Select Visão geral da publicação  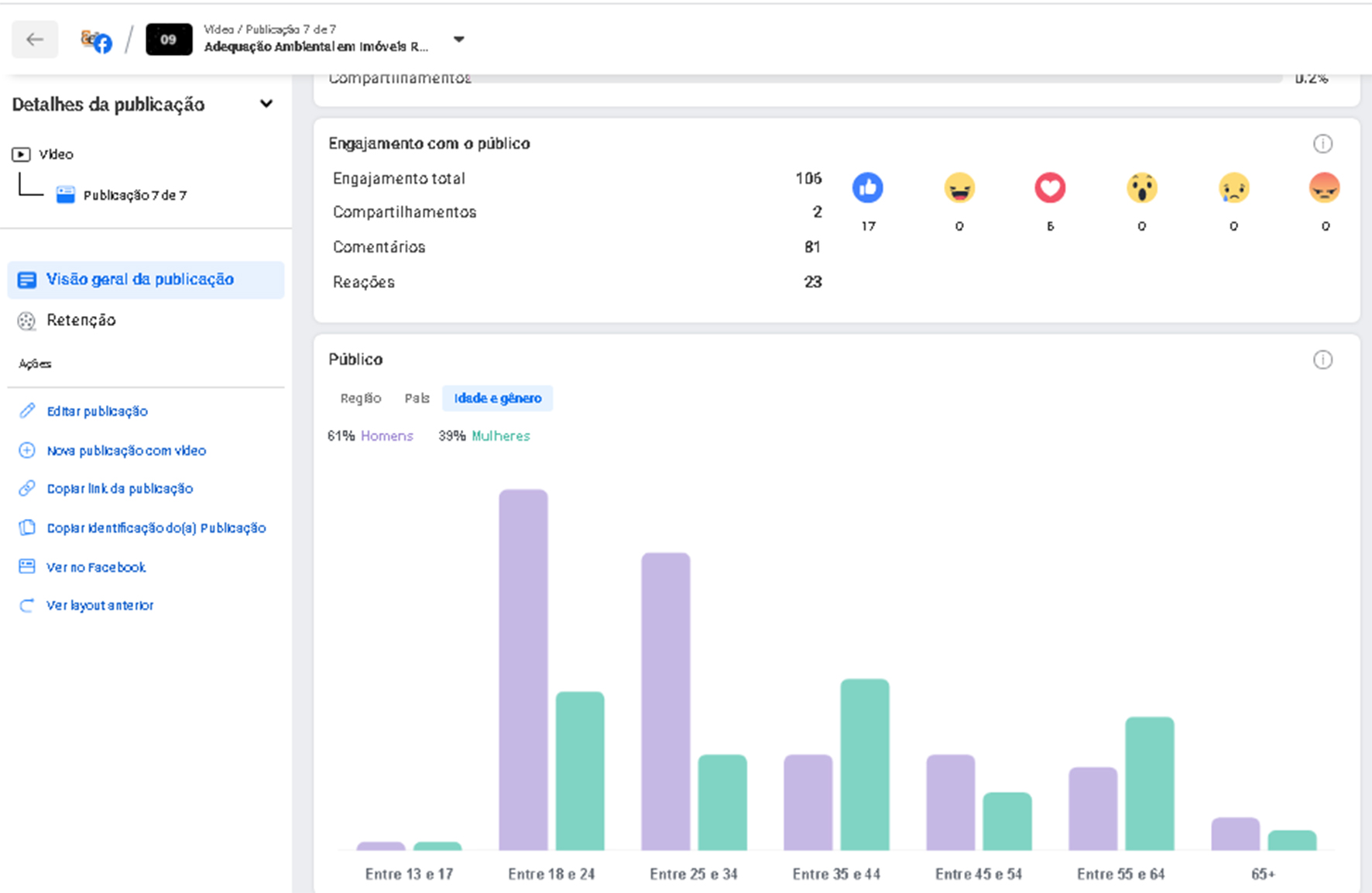click(146, 280)
